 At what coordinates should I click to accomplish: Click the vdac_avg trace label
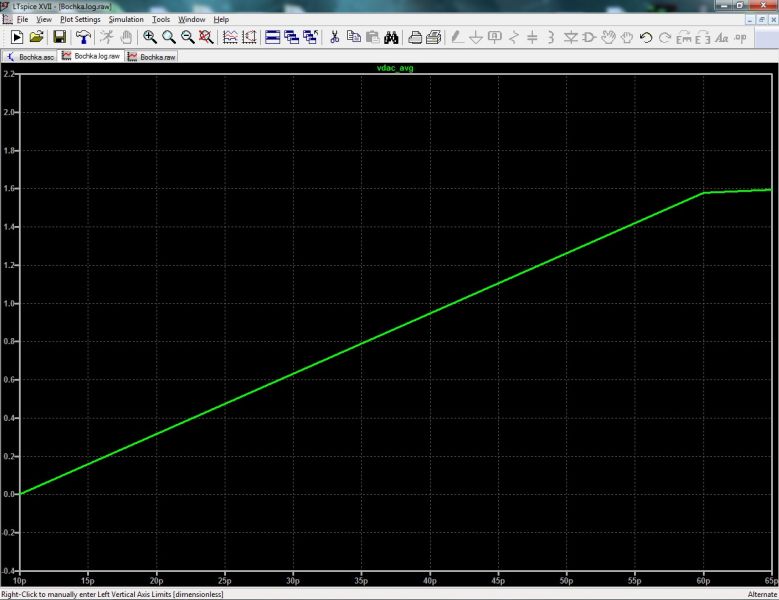coord(391,69)
